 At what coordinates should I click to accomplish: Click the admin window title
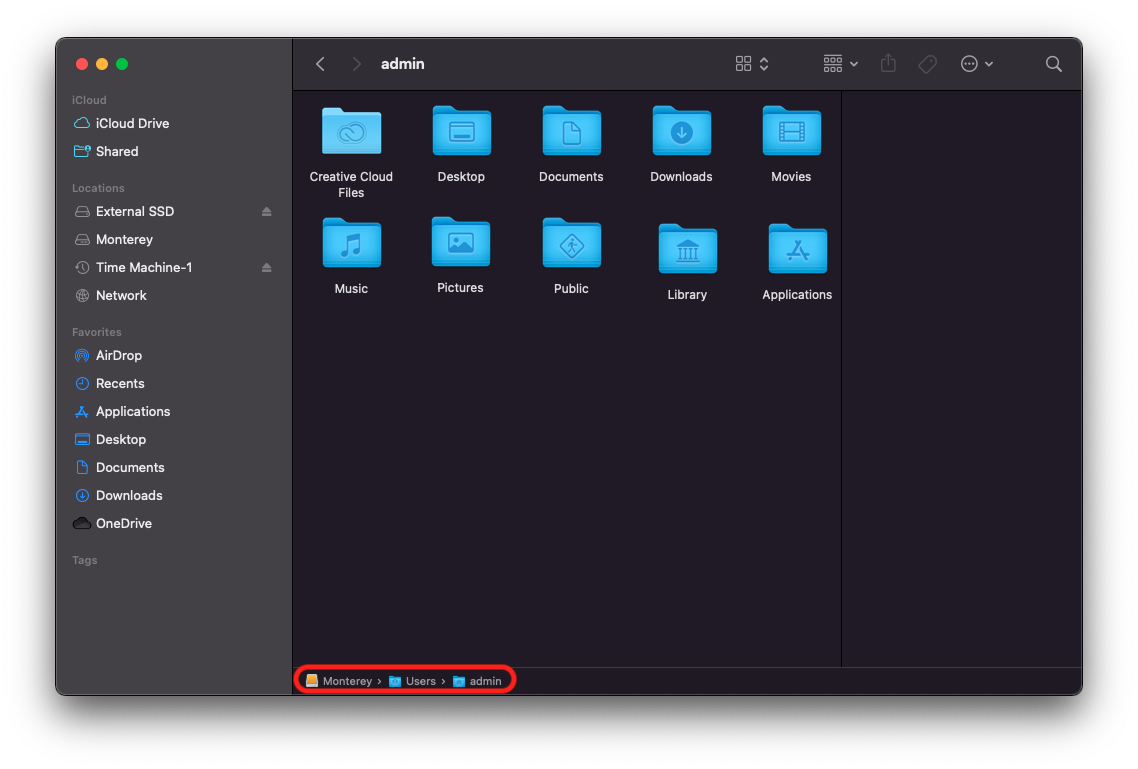[403, 64]
